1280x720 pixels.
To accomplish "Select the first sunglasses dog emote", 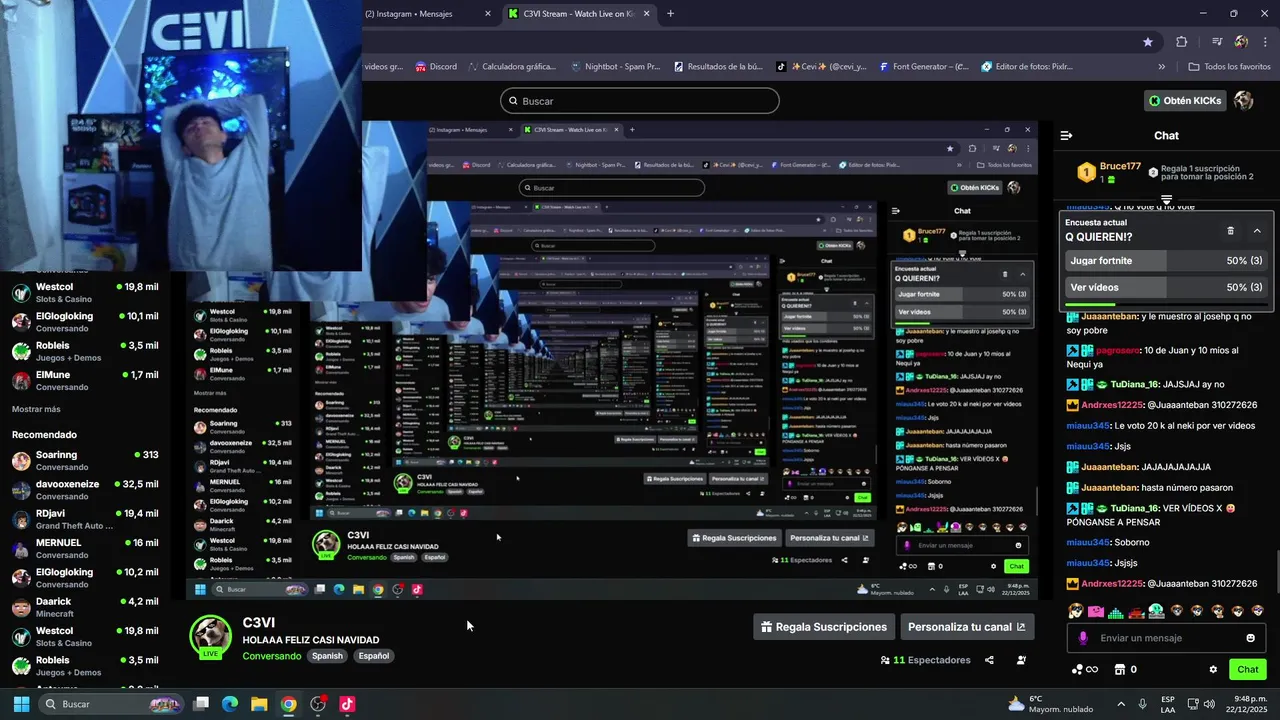I will [1076, 611].
